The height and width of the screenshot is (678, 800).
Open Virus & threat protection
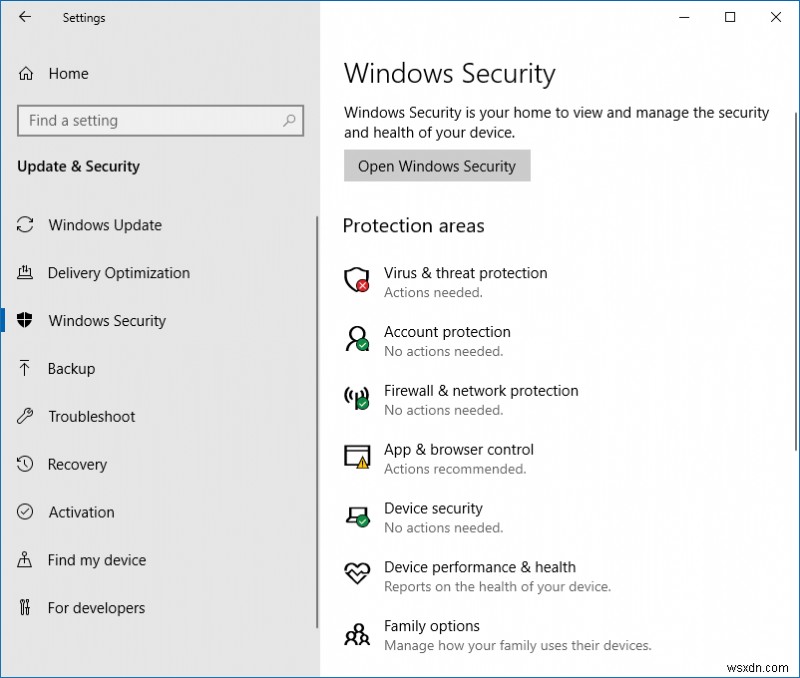(x=465, y=273)
